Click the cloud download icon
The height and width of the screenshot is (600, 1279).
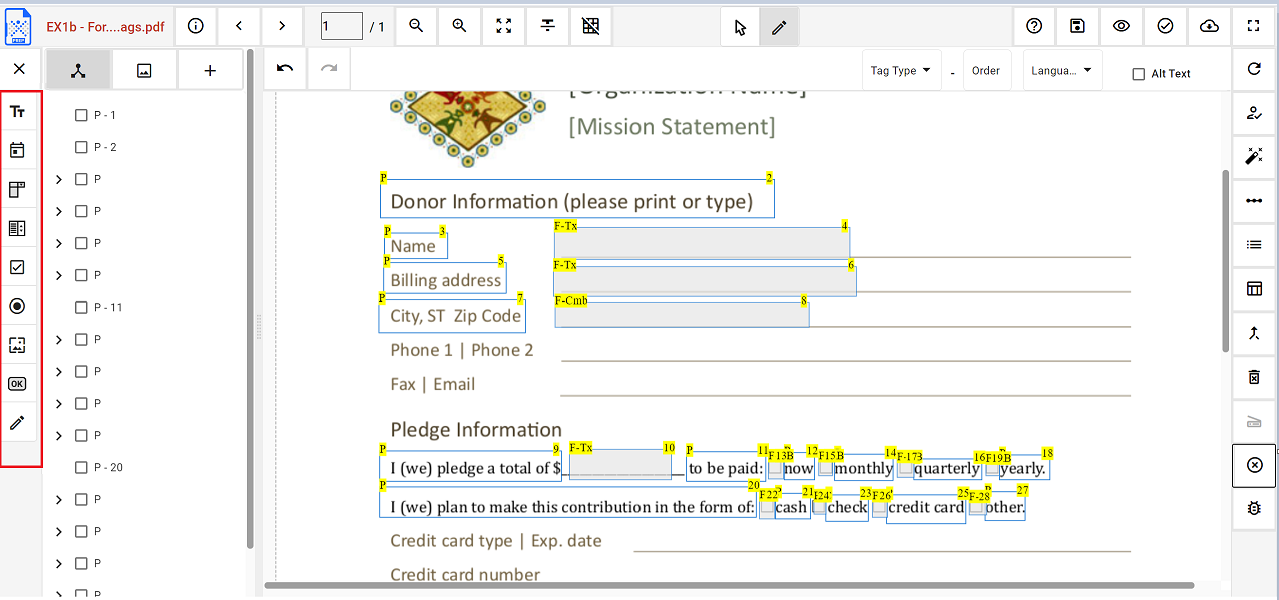pyautogui.click(x=1209, y=26)
